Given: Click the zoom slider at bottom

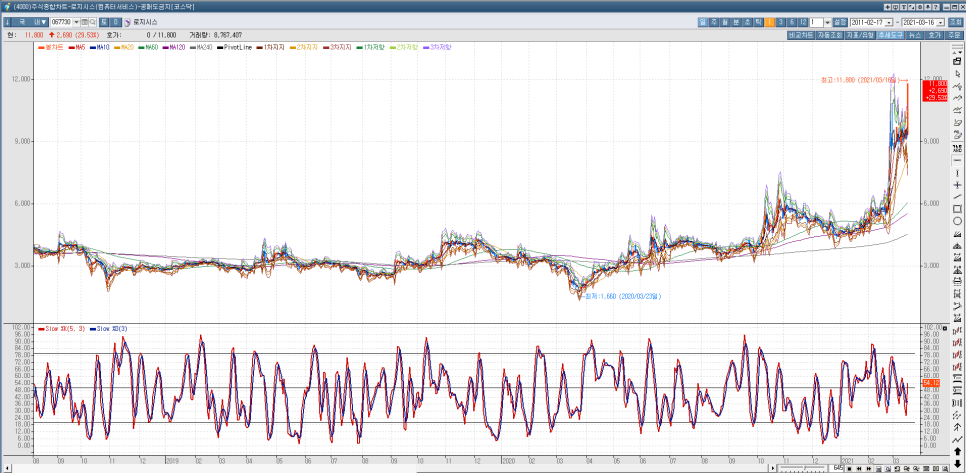Looking at the screenshot, I should tap(803, 469).
